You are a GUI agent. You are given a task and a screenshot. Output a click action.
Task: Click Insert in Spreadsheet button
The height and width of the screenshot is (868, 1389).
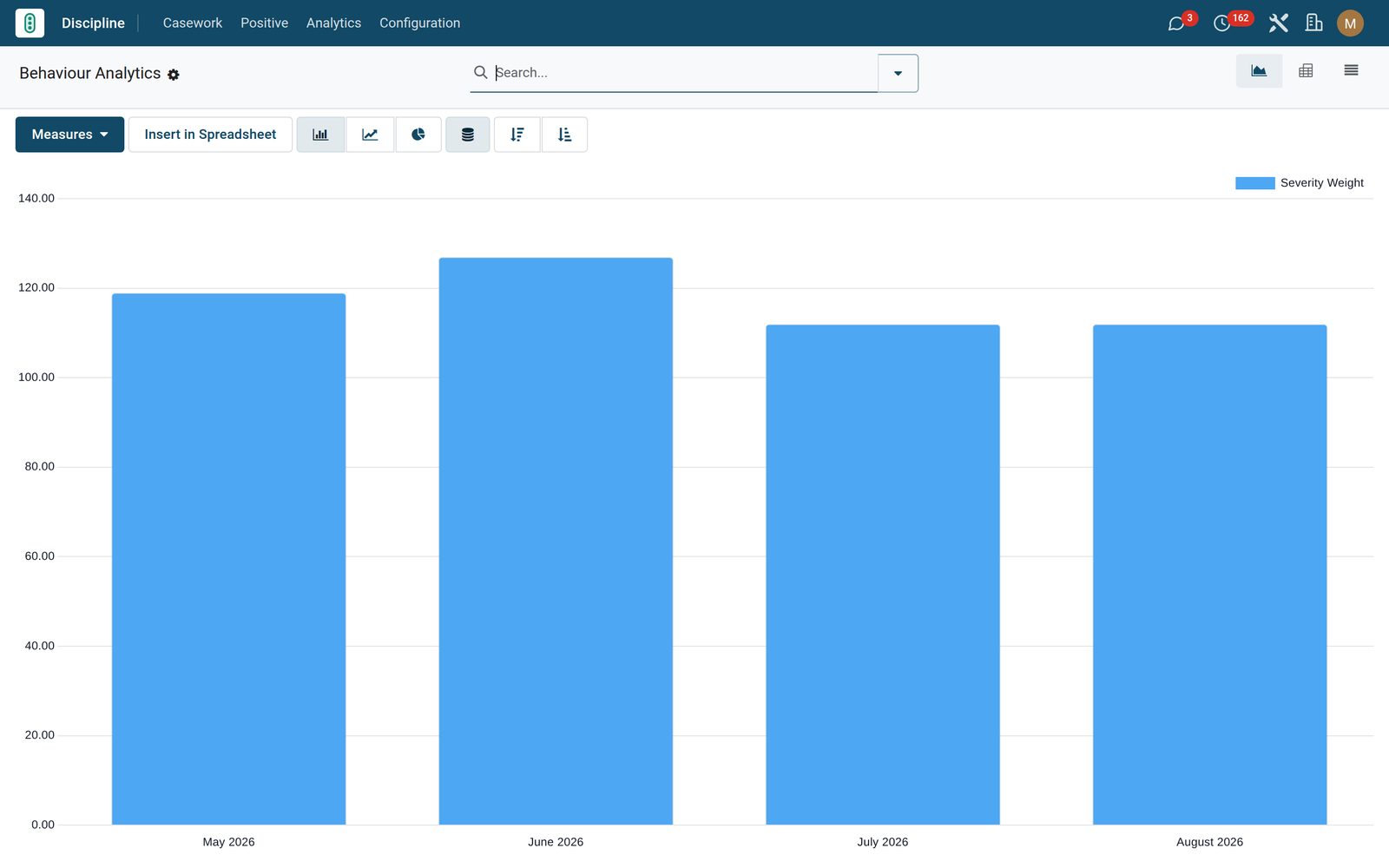pyautogui.click(x=210, y=135)
